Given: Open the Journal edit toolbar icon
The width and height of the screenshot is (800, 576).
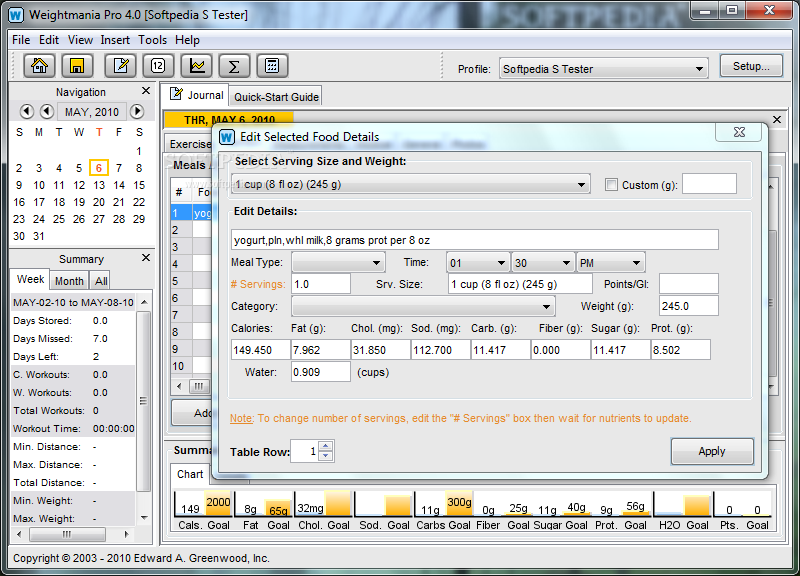Looking at the screenshot, I should pos(121,66).
